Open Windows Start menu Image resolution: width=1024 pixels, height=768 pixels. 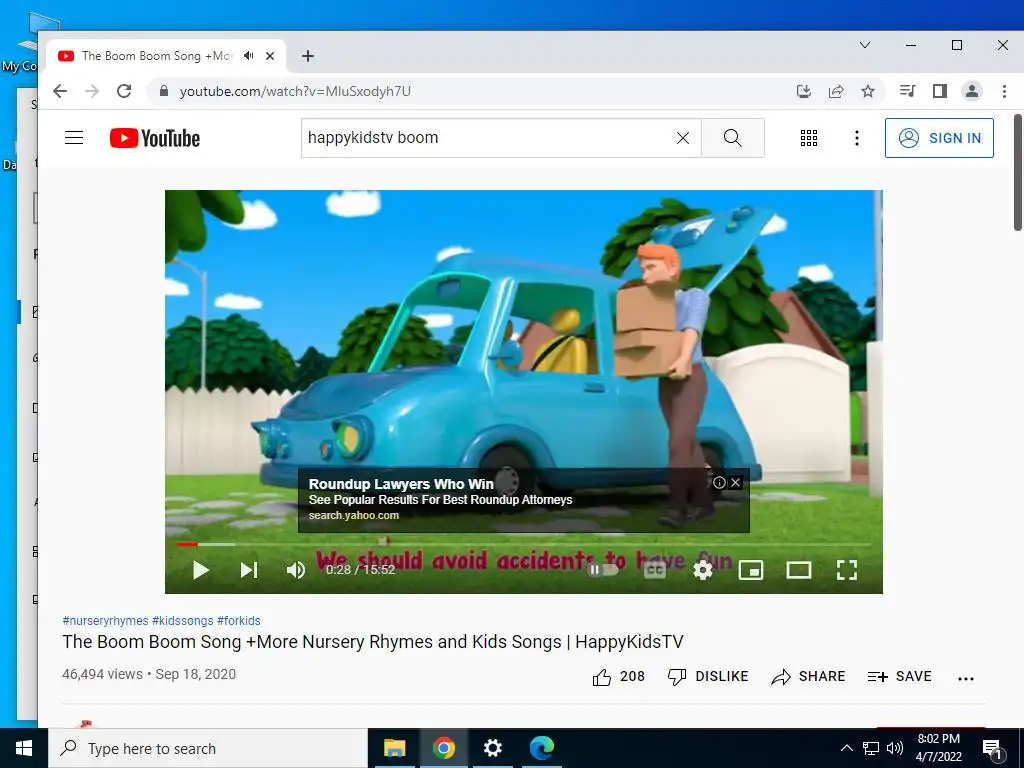click(x=24, y=748)
